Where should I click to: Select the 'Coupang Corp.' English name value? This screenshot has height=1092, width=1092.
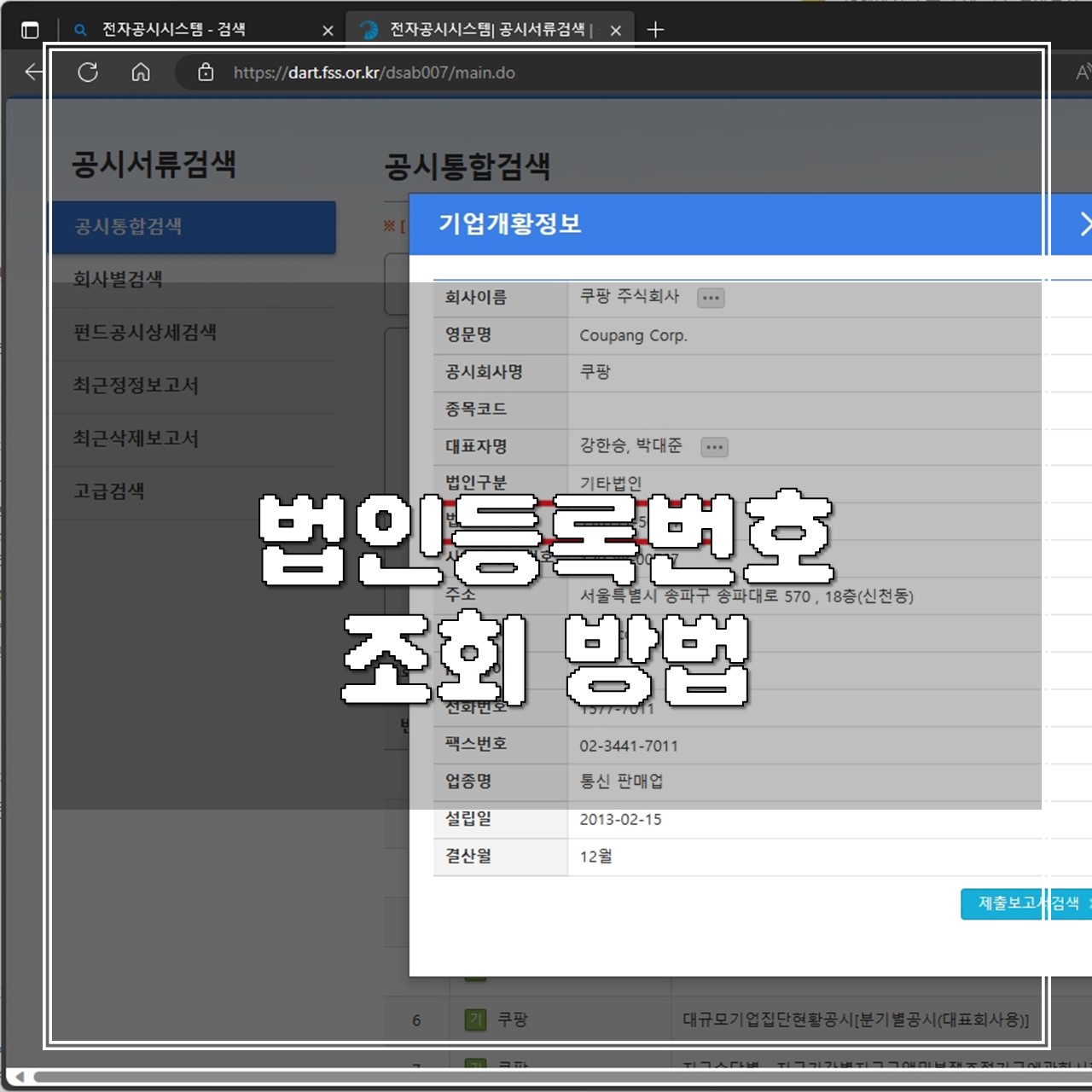click(633, 335)
